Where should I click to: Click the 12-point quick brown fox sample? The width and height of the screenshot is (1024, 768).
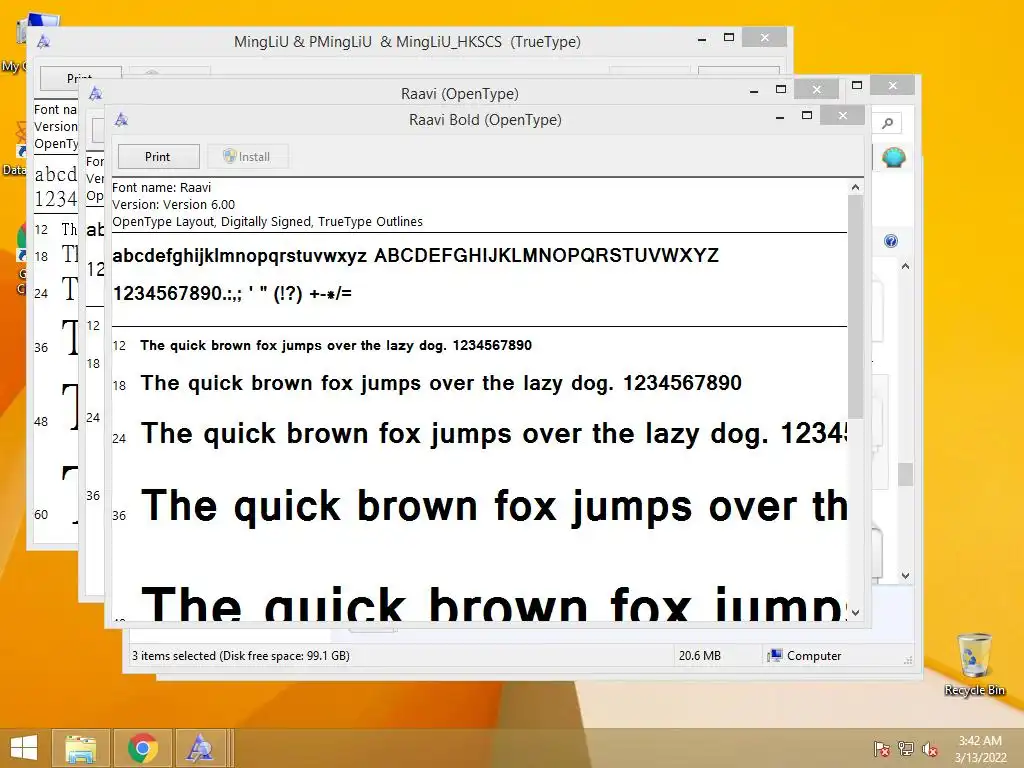point(336,345)
